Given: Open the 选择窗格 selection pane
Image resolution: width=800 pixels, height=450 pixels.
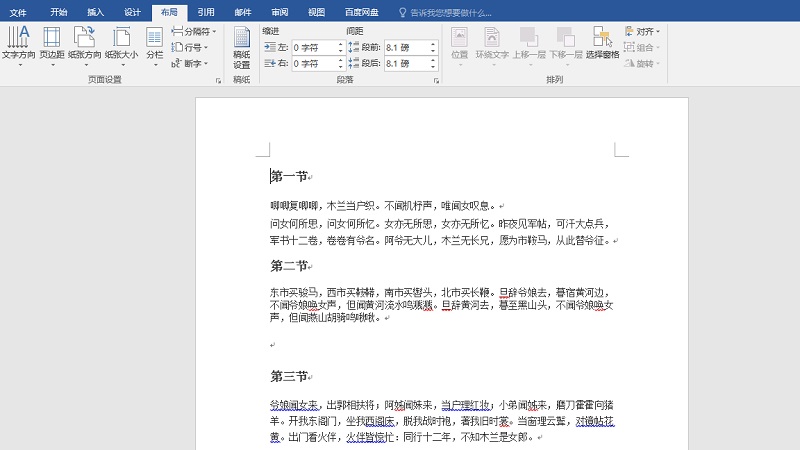Looking at the screenshot, I should pyautogui.click(x=602, y=44).
